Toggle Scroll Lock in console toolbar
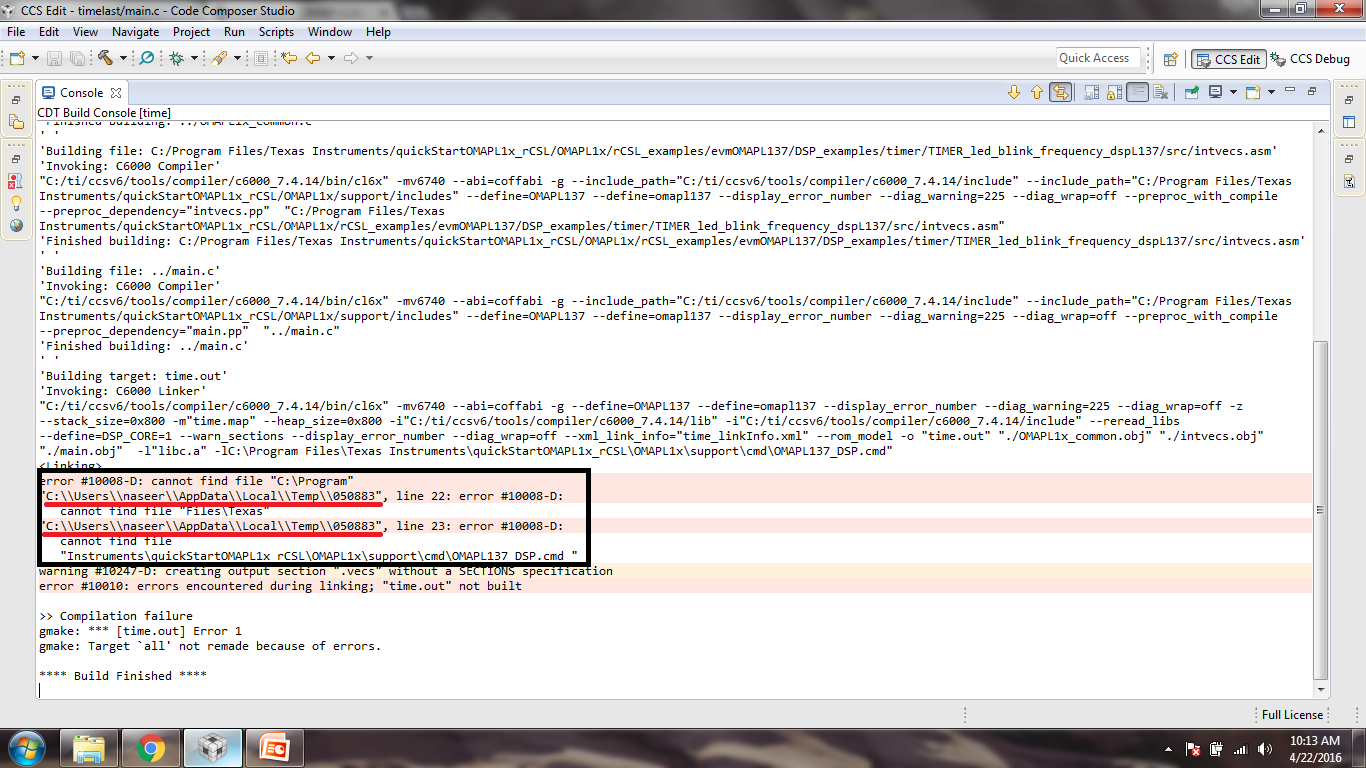This screenshot has width=1366, height=768. (x=1115, y=93)
